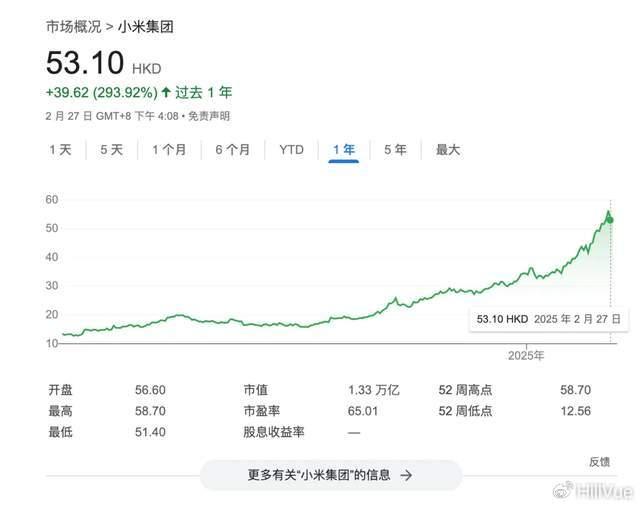Show the 最大 full history range
This screenshot has width=640, height=506.
(x=447, y=150)
